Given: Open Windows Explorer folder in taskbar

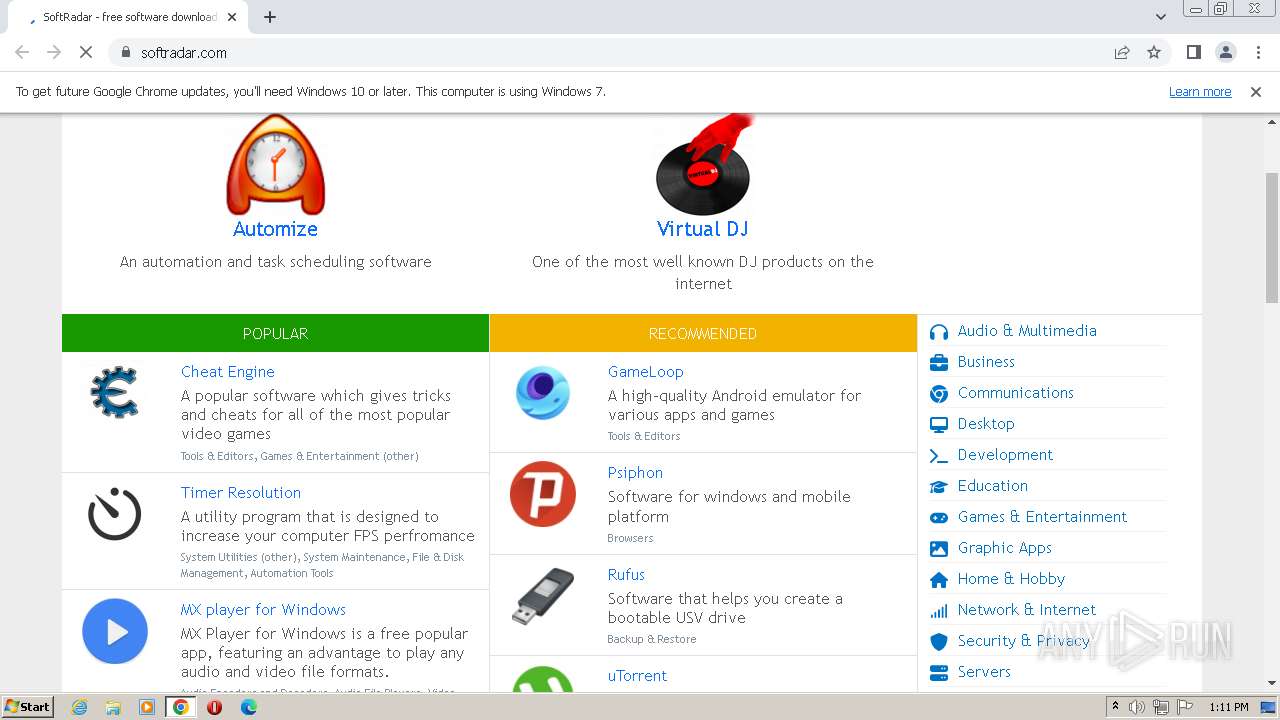Looking at the screenshot, I should (x=113, y=707).
